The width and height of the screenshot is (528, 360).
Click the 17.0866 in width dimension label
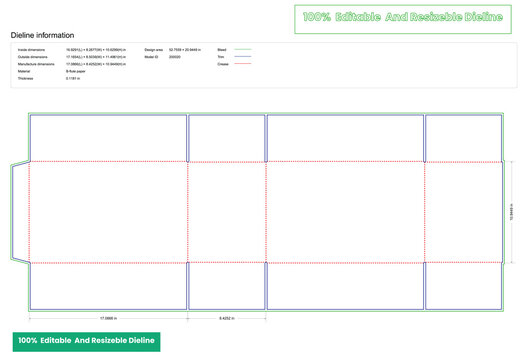tap(108, 318)
